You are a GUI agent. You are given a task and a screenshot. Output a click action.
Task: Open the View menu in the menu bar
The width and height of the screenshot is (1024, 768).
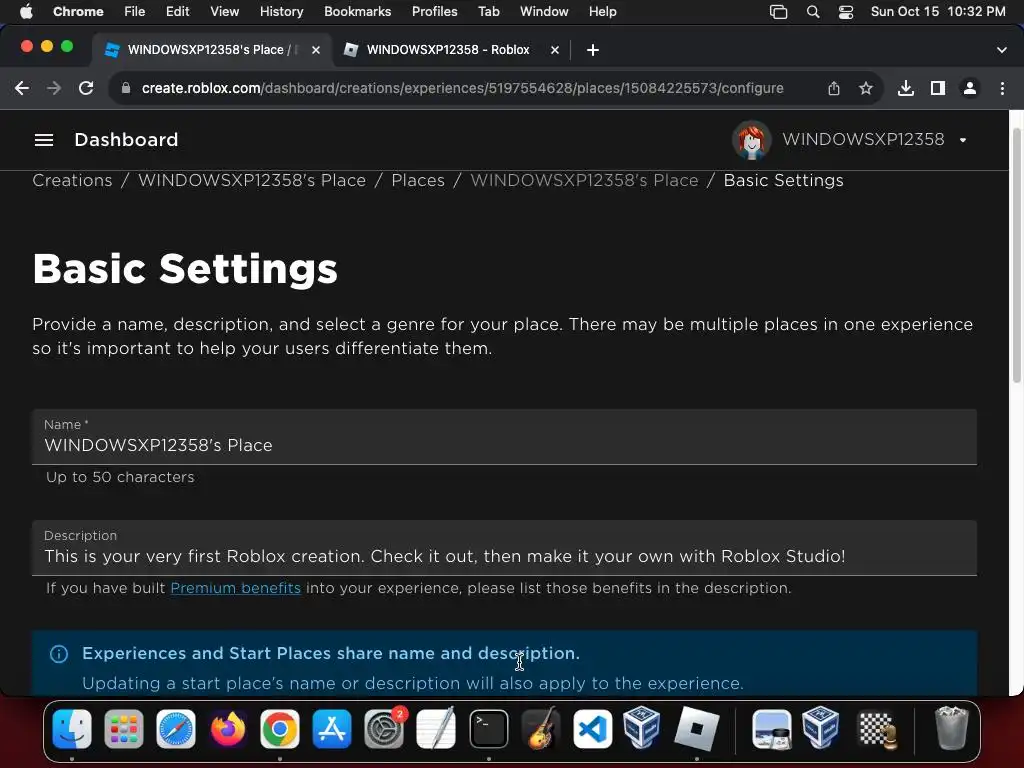[x=224, y=11]
